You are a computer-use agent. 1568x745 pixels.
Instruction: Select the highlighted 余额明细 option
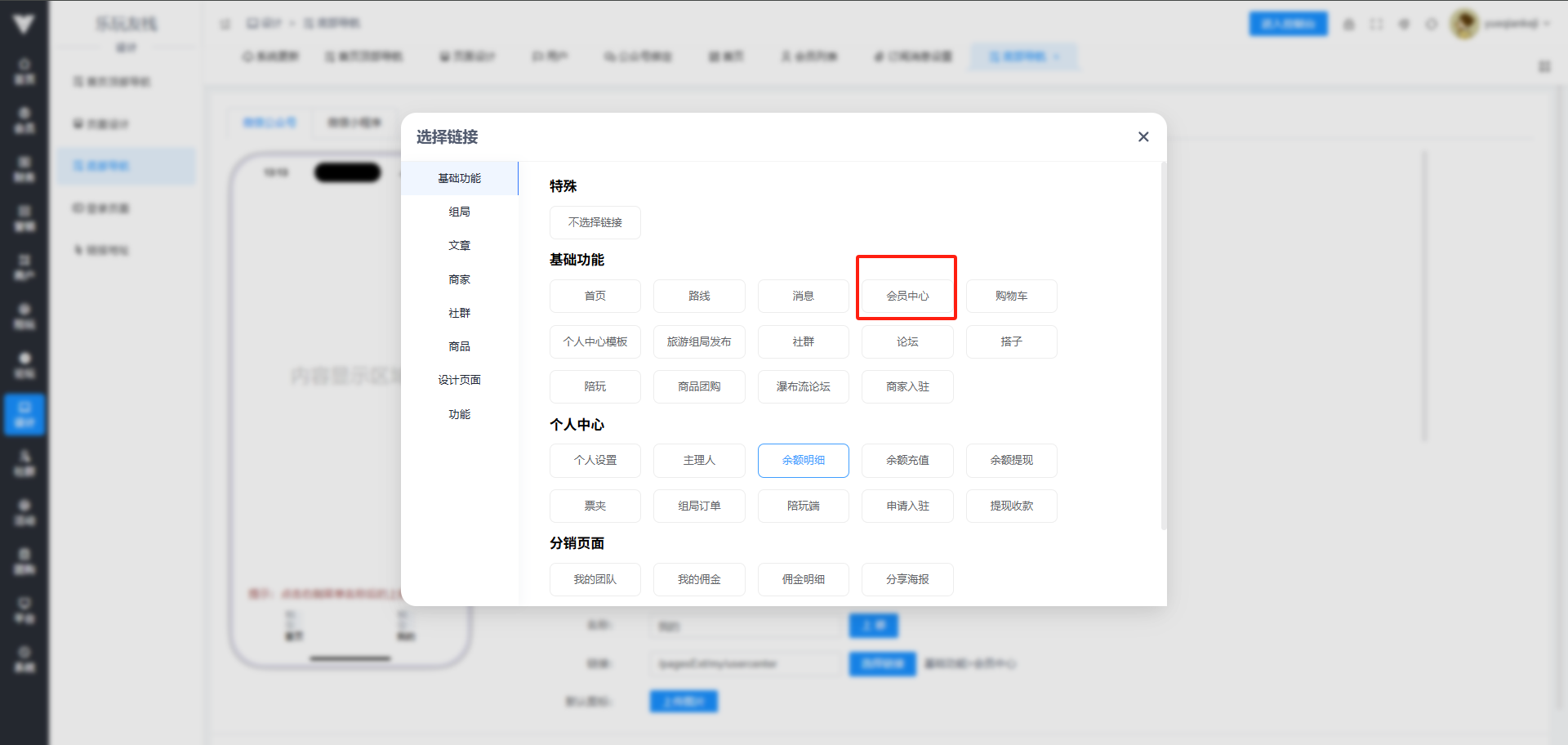pyautogui.click(x=803, y=460)
